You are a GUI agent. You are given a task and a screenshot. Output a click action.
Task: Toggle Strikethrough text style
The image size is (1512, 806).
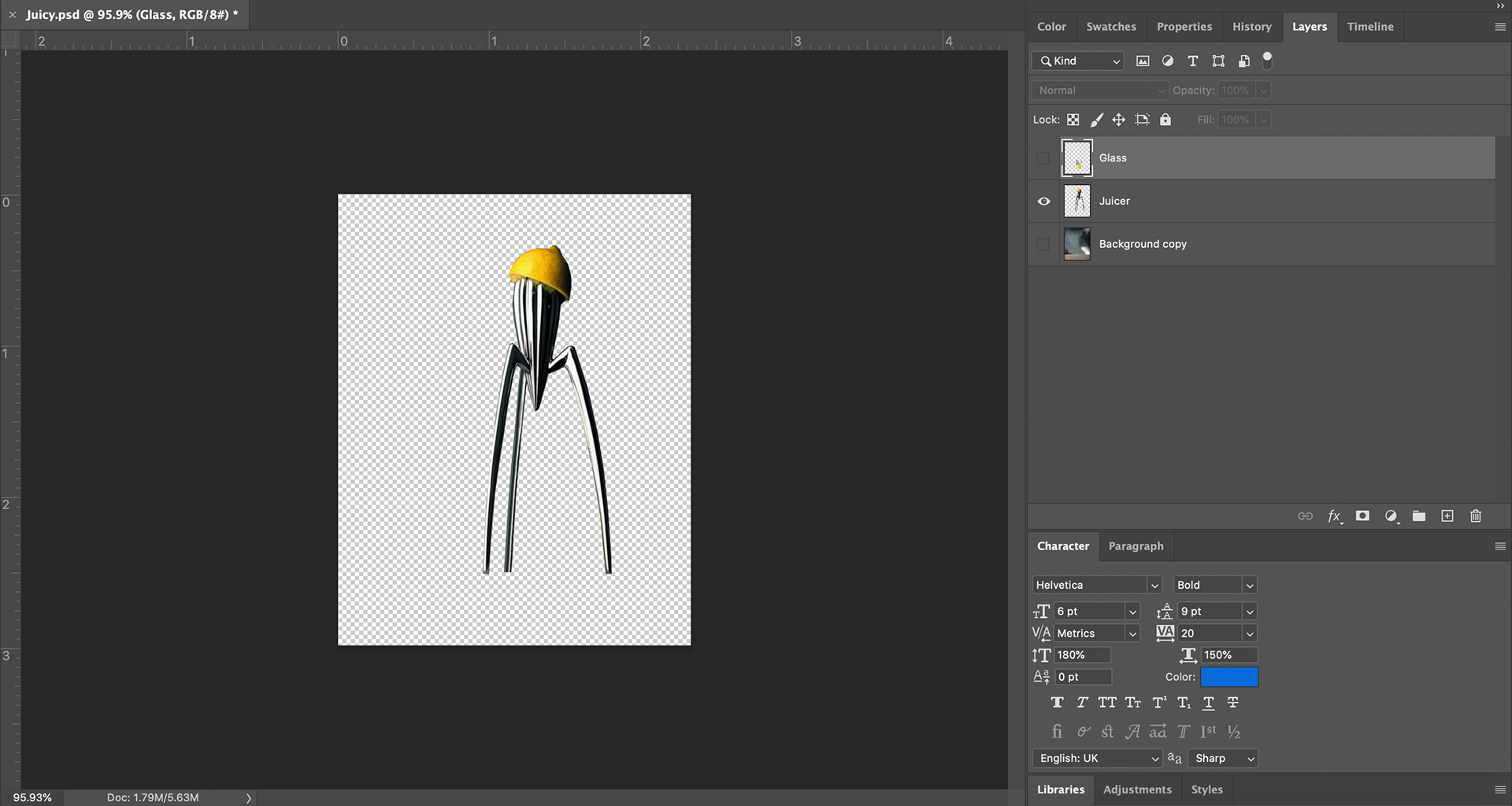(x=1233, y=703)
